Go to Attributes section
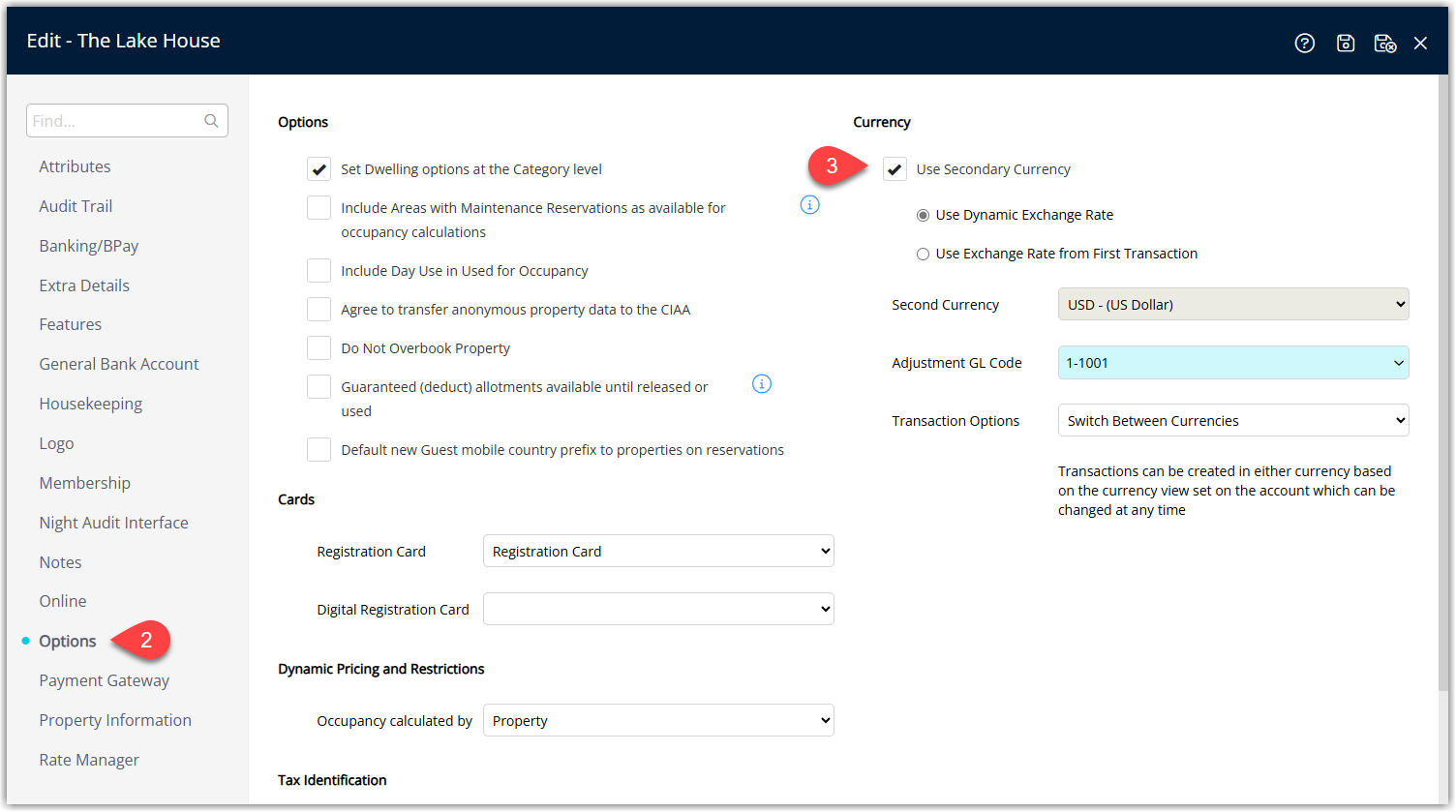1456x812 pixels. point(75,166)
